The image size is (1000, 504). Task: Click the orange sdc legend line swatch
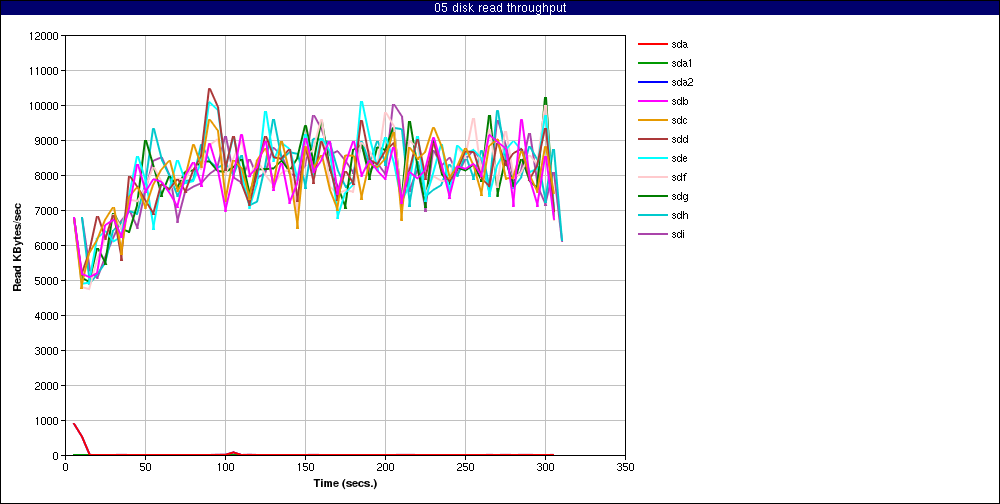point(652,121)
